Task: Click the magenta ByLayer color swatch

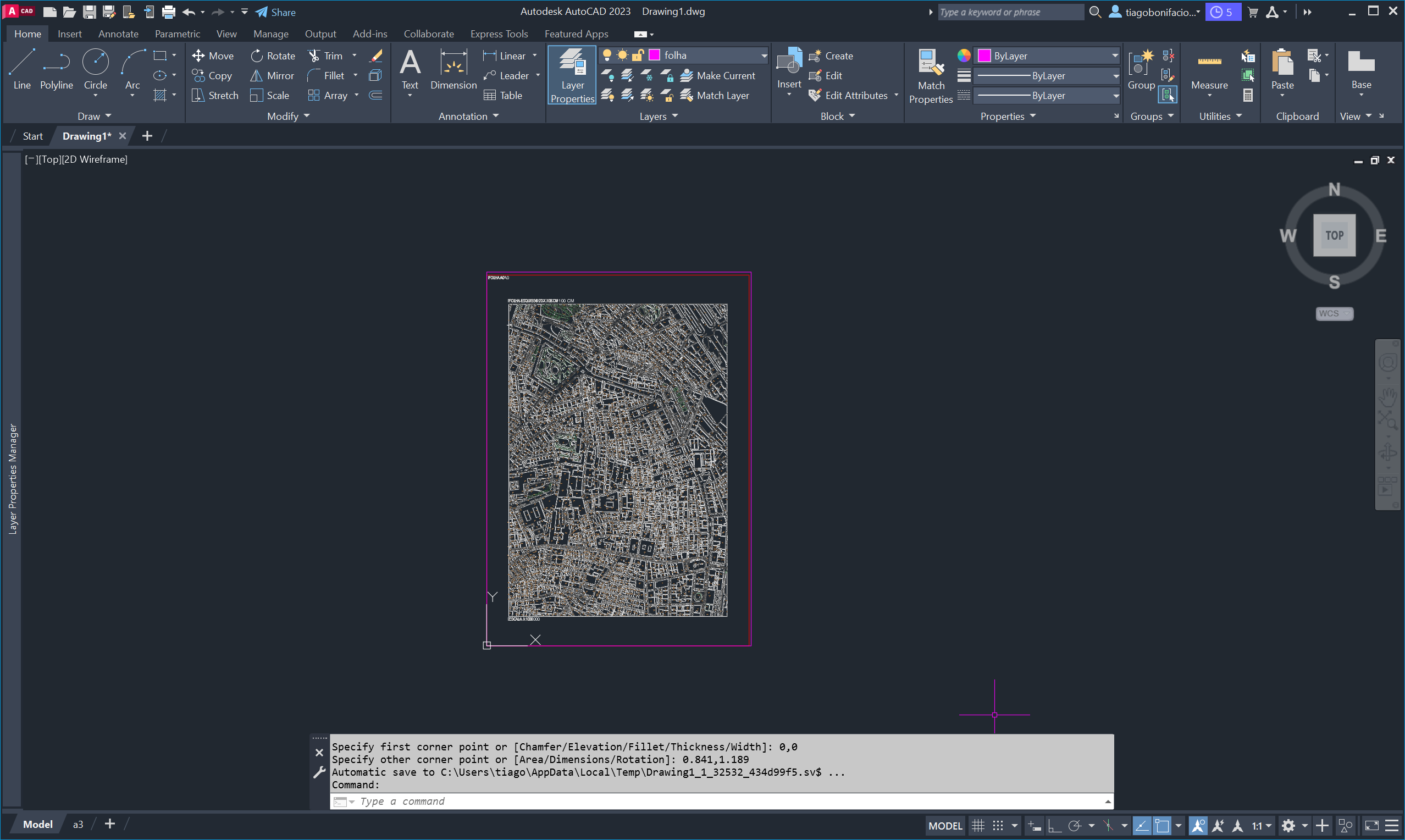Action: click(x=984, y=56)
